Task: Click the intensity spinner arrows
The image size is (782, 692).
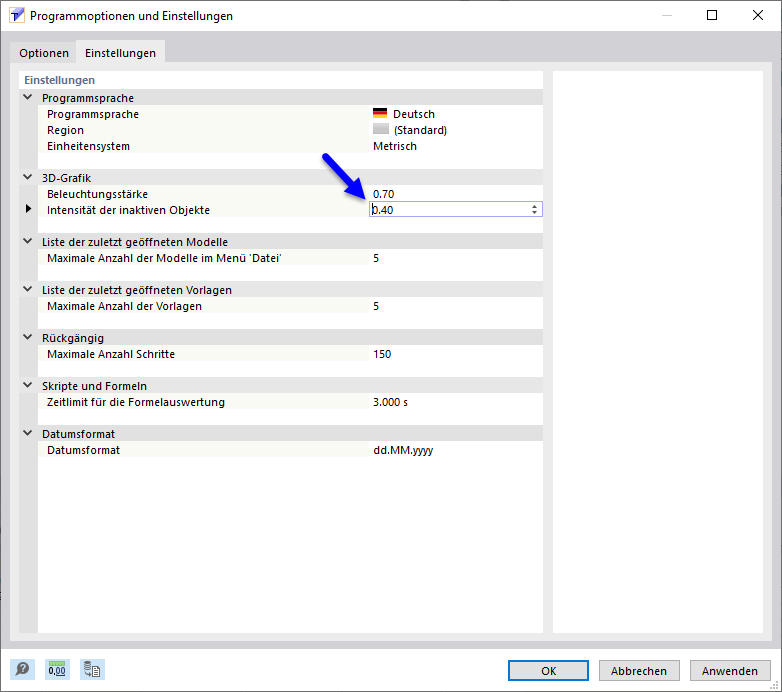Action: 534,209
